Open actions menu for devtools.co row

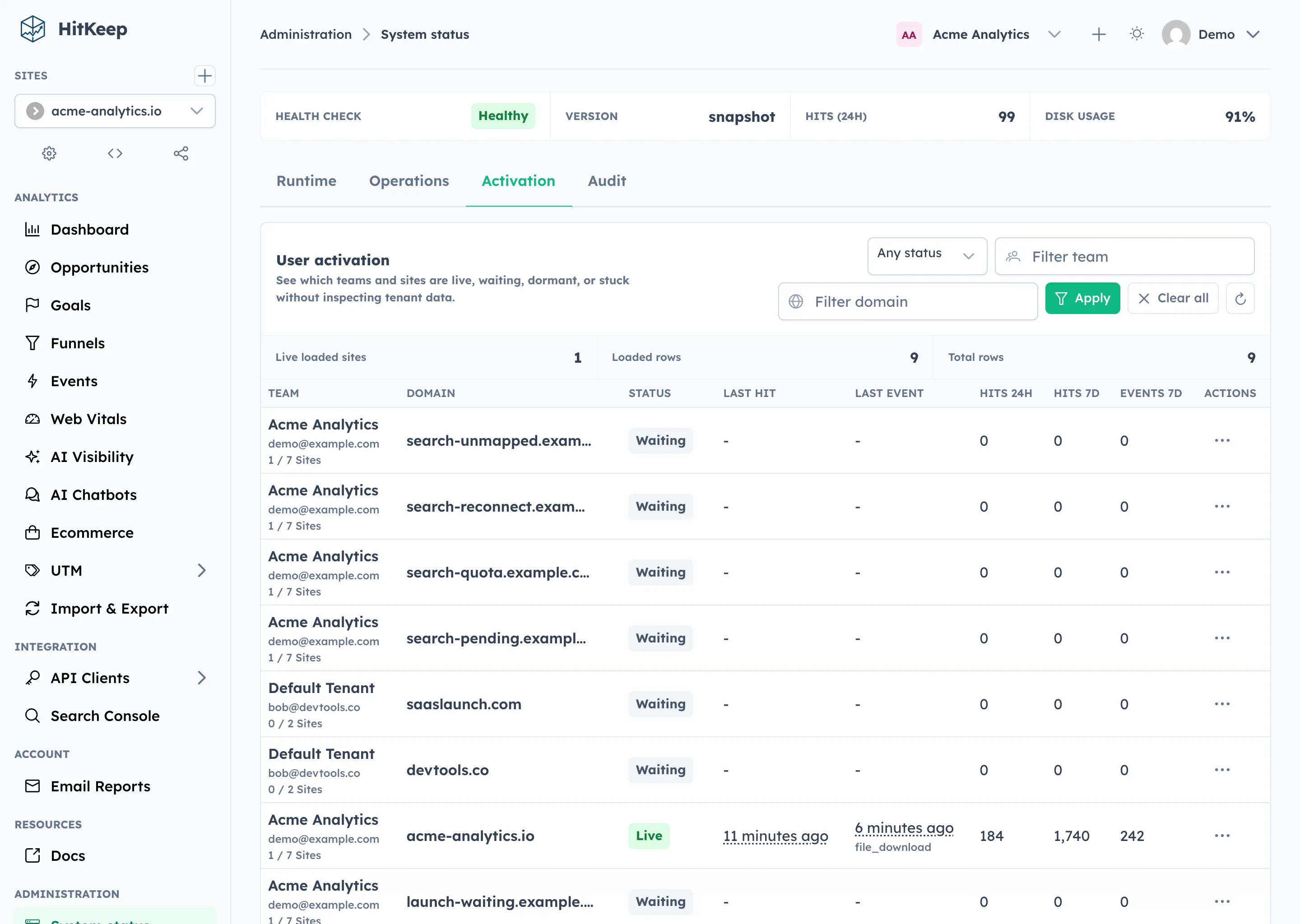click(x=1222, y=770)
